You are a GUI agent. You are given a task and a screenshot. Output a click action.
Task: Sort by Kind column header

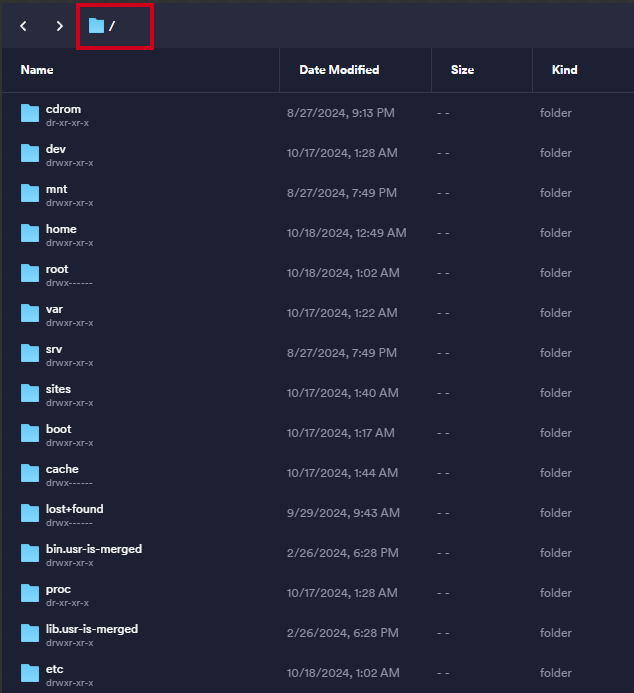564,70
